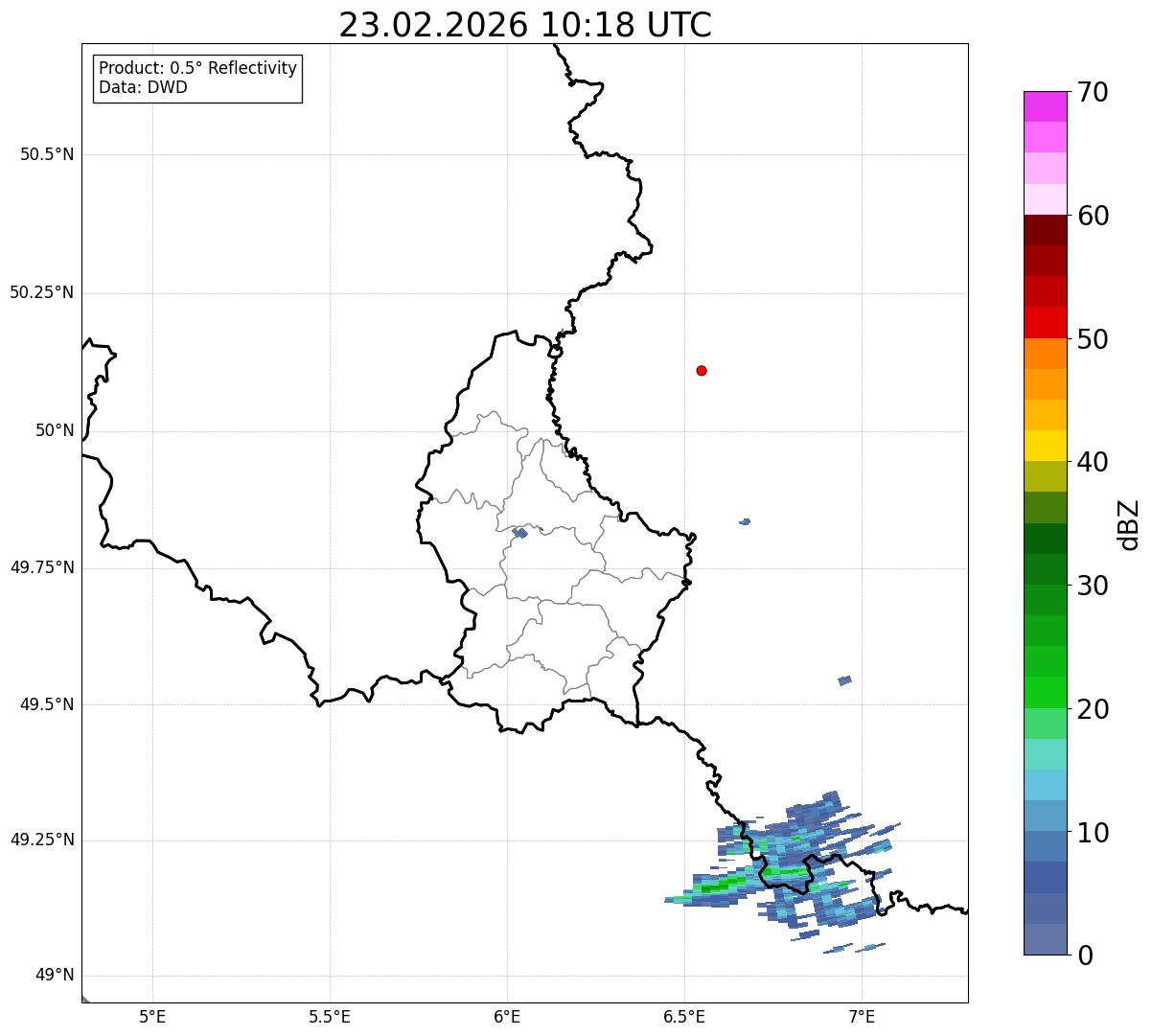The height and width of the screenshot is (1036, 1152).
Task: Click the 7°E longitude tick label
Action: tap(862, 1016)
